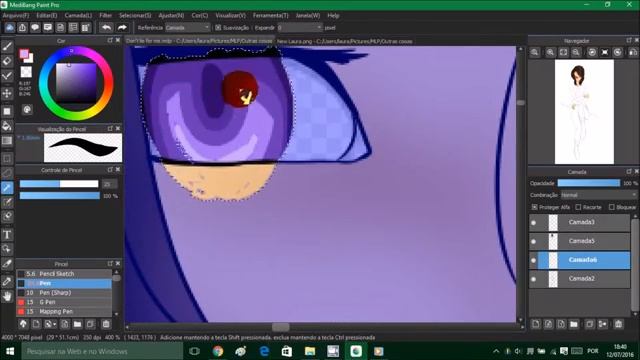Select the Eraser tool
The height and width of the screenshot is (360, 640).
7,61
